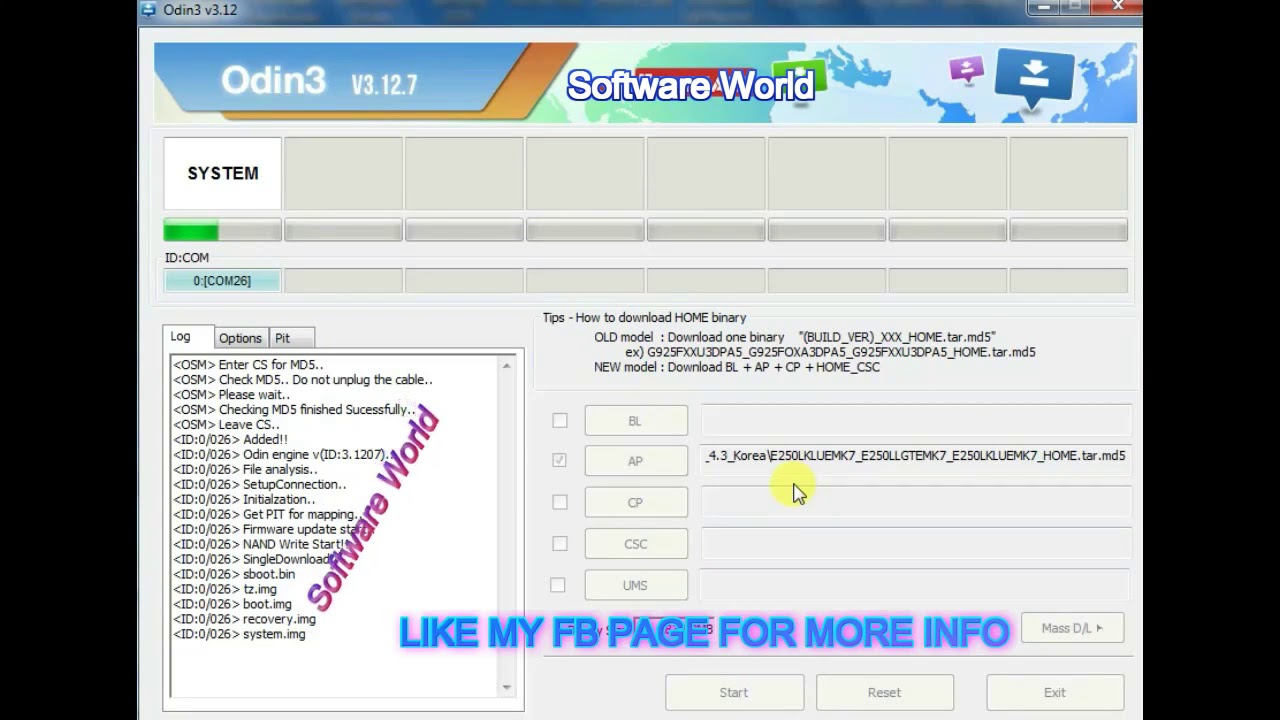Click the UMS file button
Image resolution: width=1280 pixels, height=720 pixels.
pyautogui.click(x=636, y=585)
